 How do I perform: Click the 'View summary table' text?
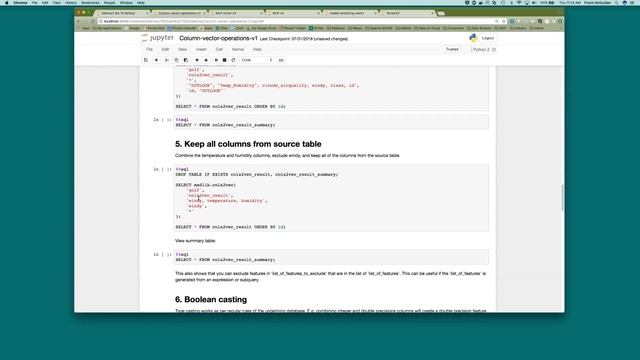tap(195, 241)
